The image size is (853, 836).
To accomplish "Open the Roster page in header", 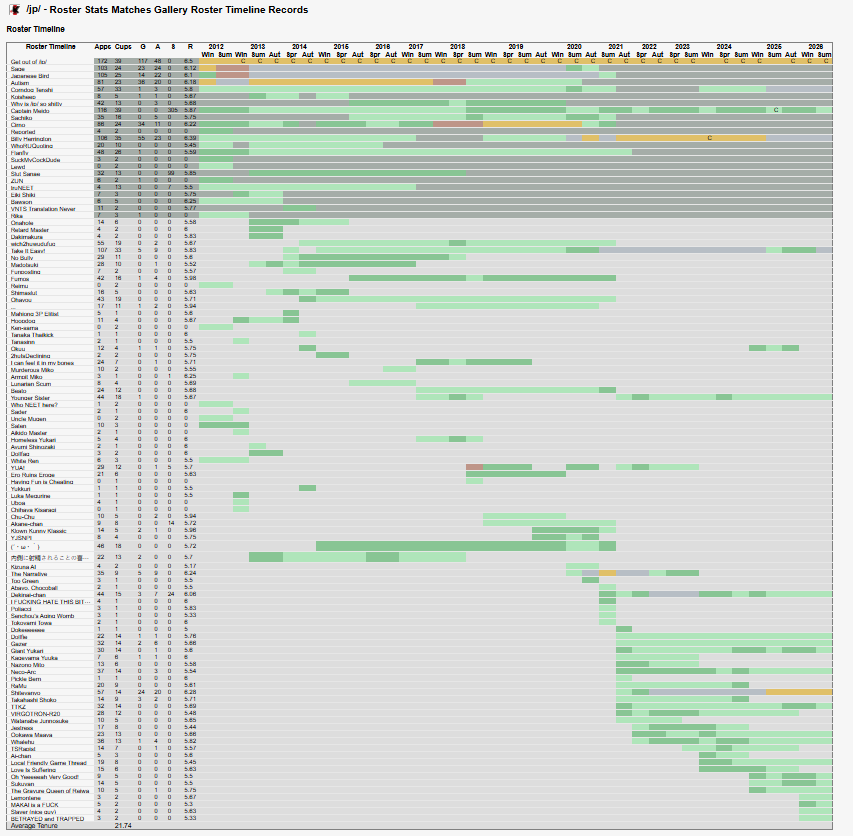I will pos(65,10).
